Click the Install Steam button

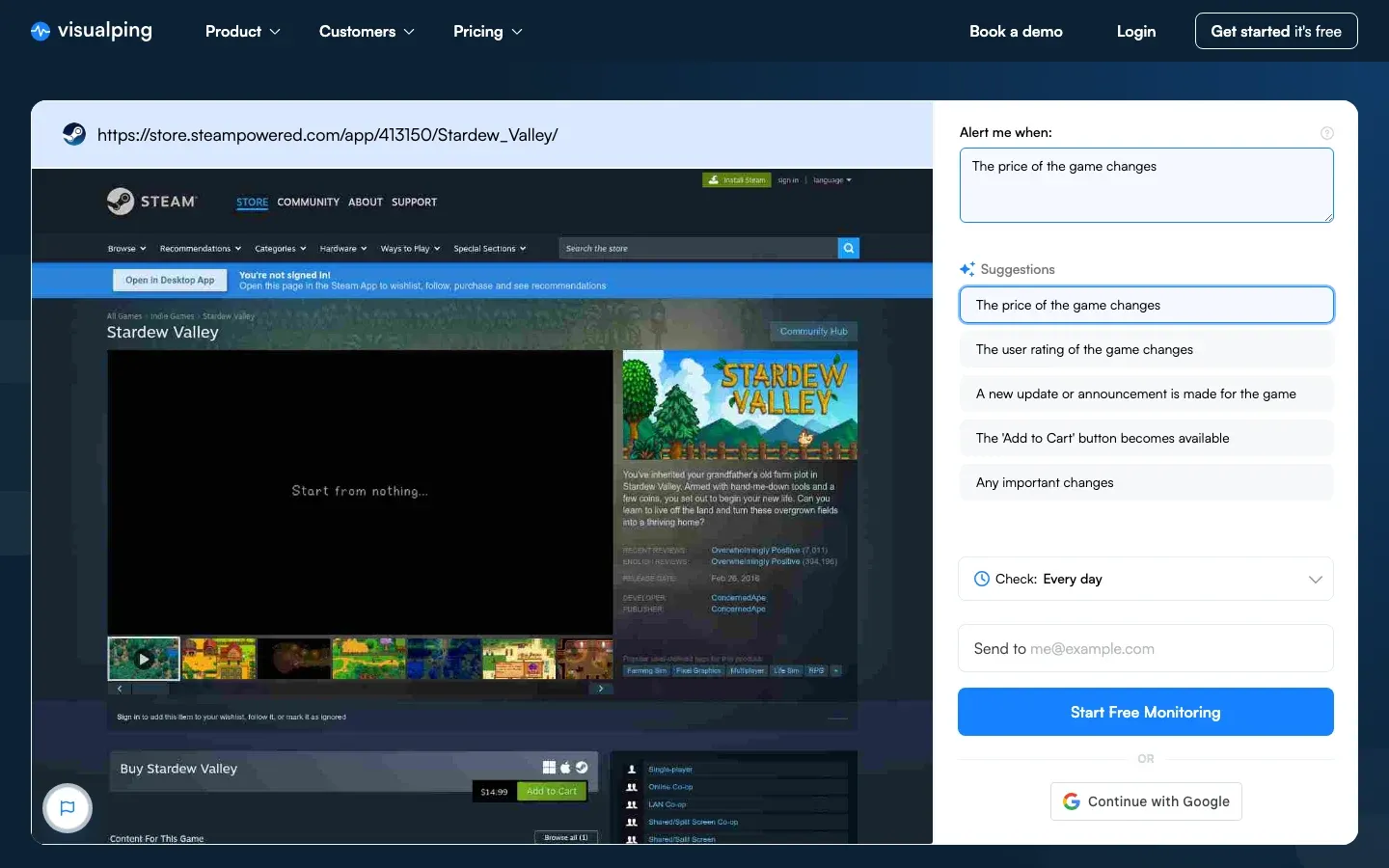click(737, 179)
